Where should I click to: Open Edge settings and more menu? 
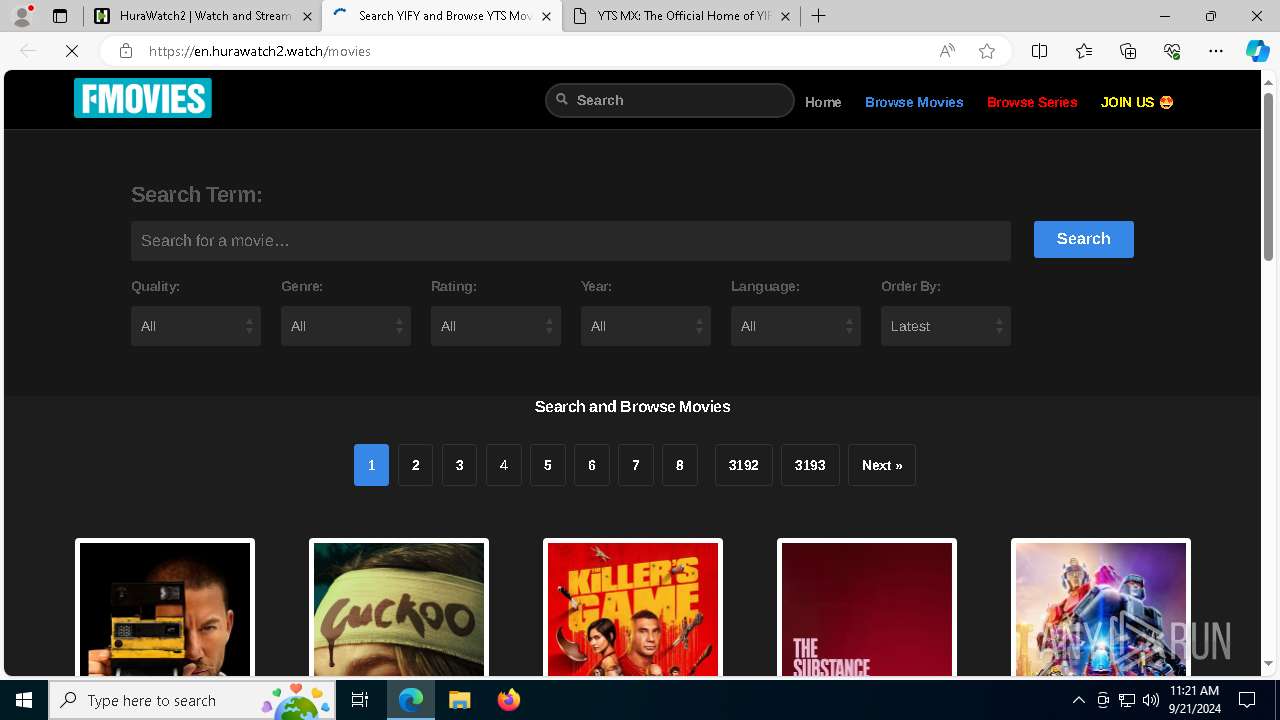pos(1216,51)
